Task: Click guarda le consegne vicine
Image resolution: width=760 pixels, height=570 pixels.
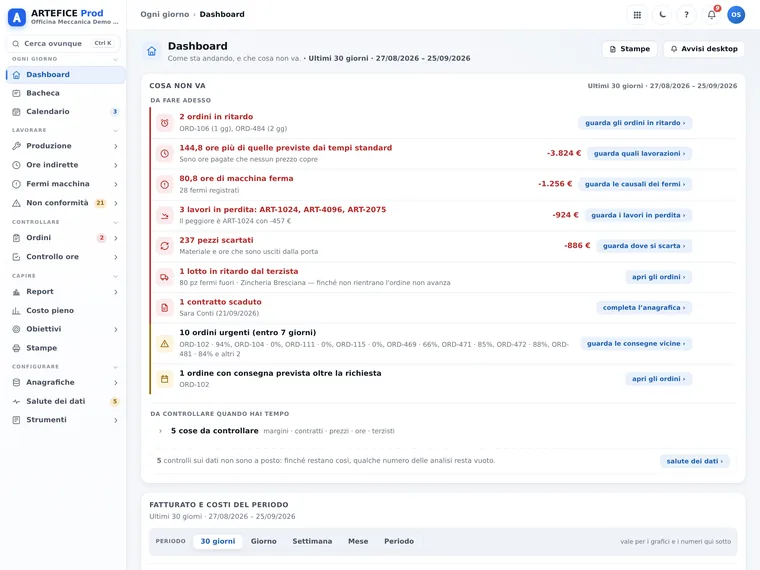Action: tap(636, 344)
